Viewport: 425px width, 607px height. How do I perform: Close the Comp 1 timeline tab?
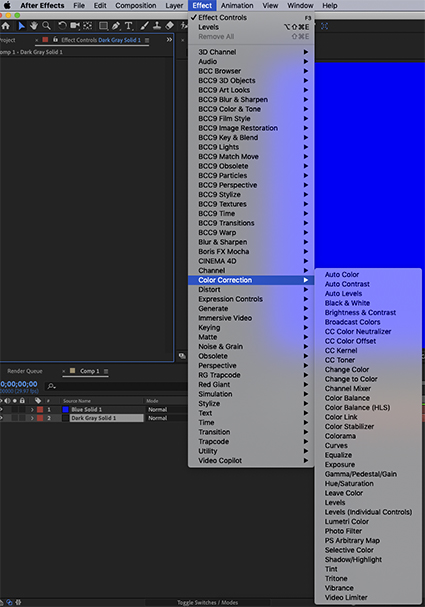pyautogui.click(x=64, y=371)
